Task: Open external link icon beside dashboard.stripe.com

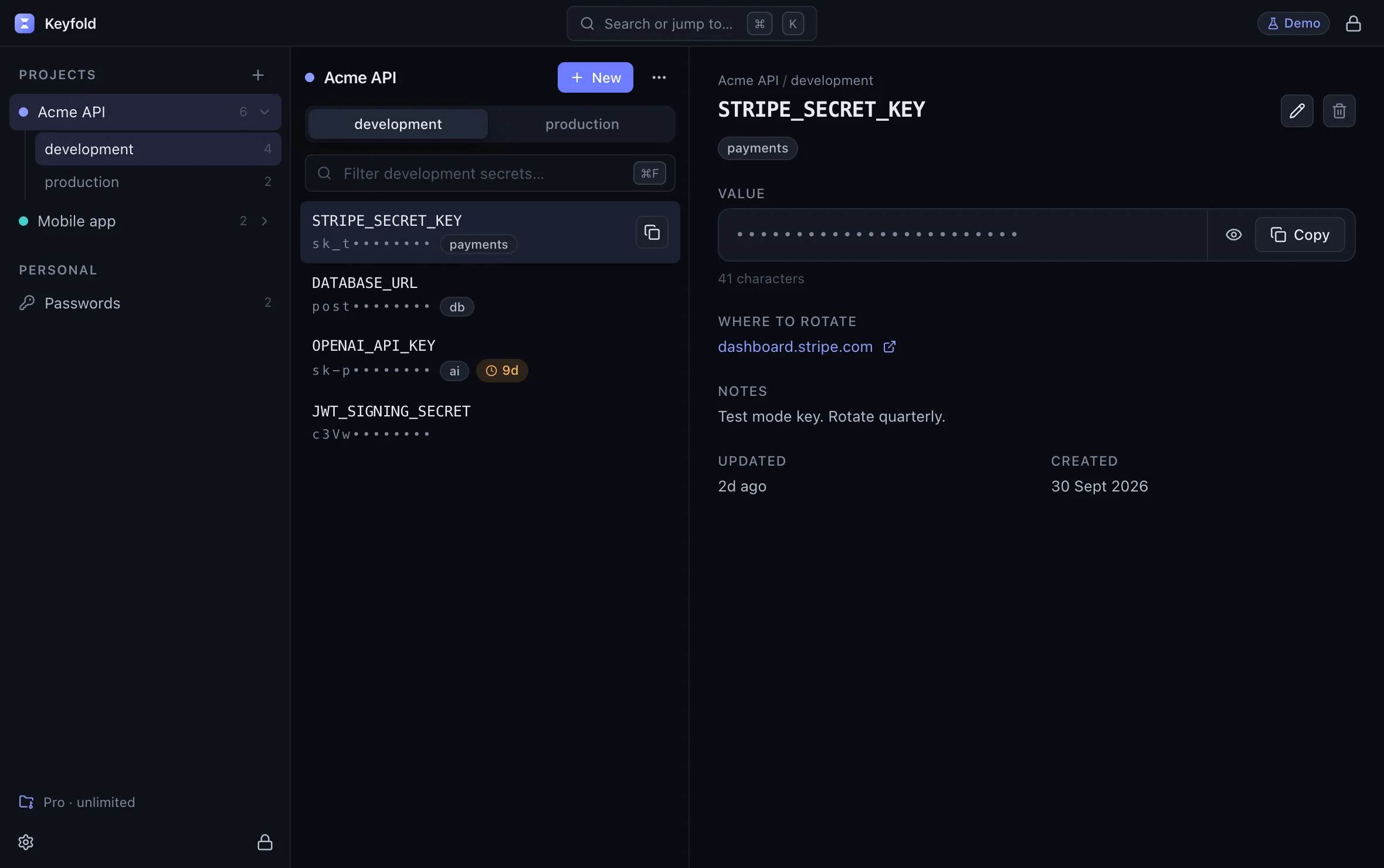Action: point(890,347)
